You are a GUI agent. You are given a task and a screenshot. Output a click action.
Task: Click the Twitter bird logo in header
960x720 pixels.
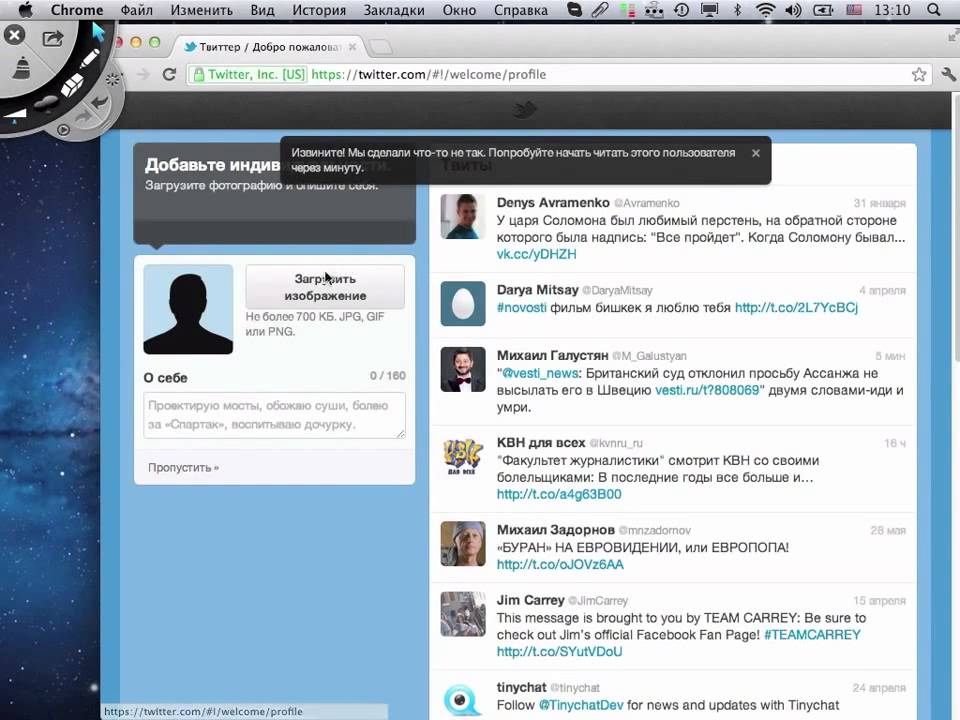(525, 110)
